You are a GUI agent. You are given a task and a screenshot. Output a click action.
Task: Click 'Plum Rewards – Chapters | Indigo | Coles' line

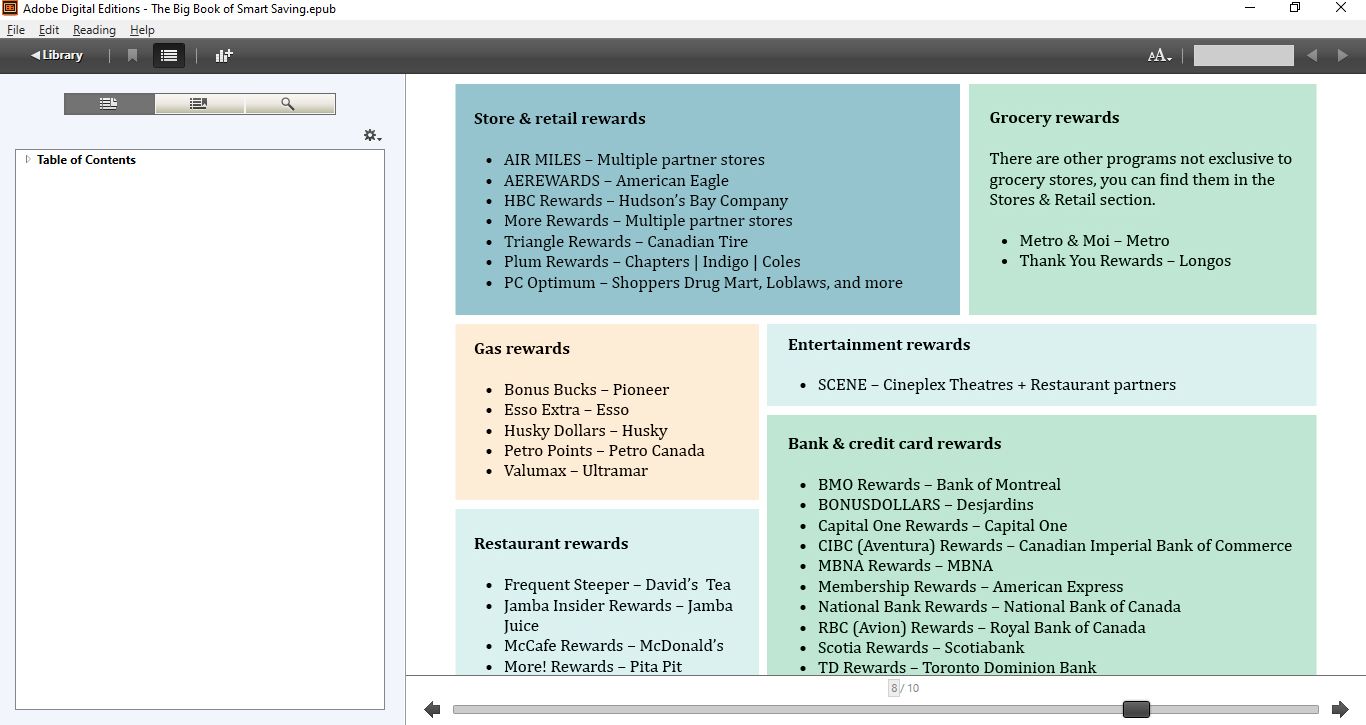coord(652,262)
